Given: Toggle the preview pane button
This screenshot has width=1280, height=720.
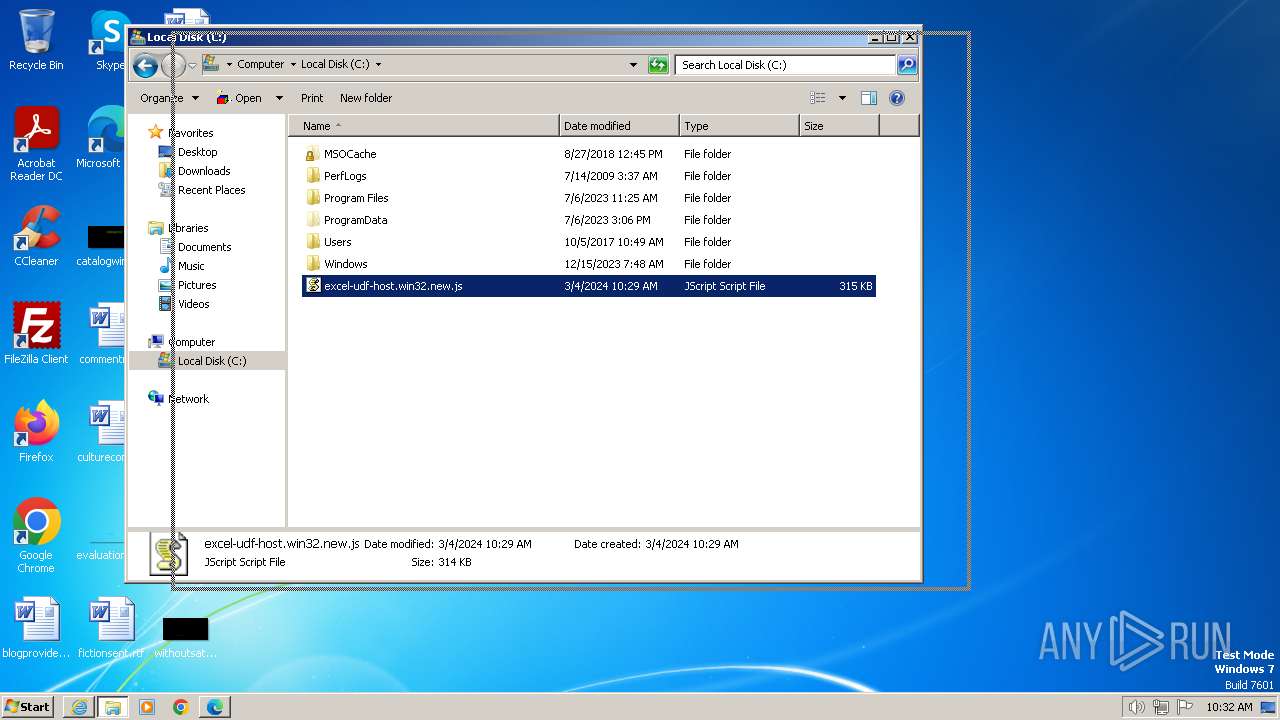Looking at the screenshot, I should tap(869, 98).
